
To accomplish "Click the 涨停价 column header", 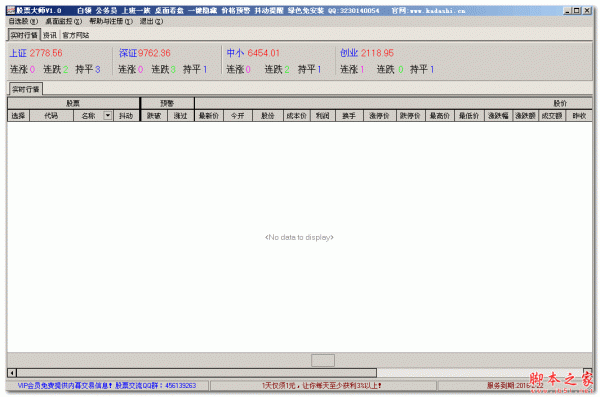I will (x=379, y=116).
